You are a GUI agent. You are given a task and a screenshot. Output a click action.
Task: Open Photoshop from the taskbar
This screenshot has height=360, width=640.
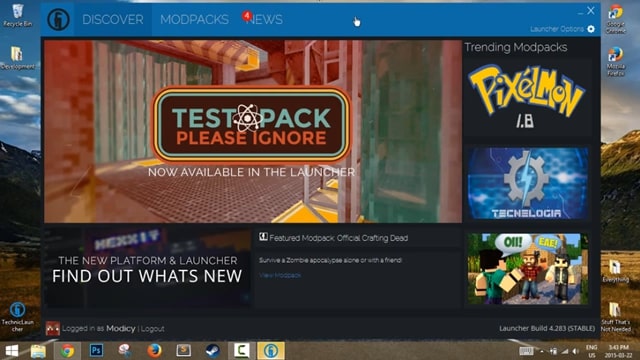(96, 351)
